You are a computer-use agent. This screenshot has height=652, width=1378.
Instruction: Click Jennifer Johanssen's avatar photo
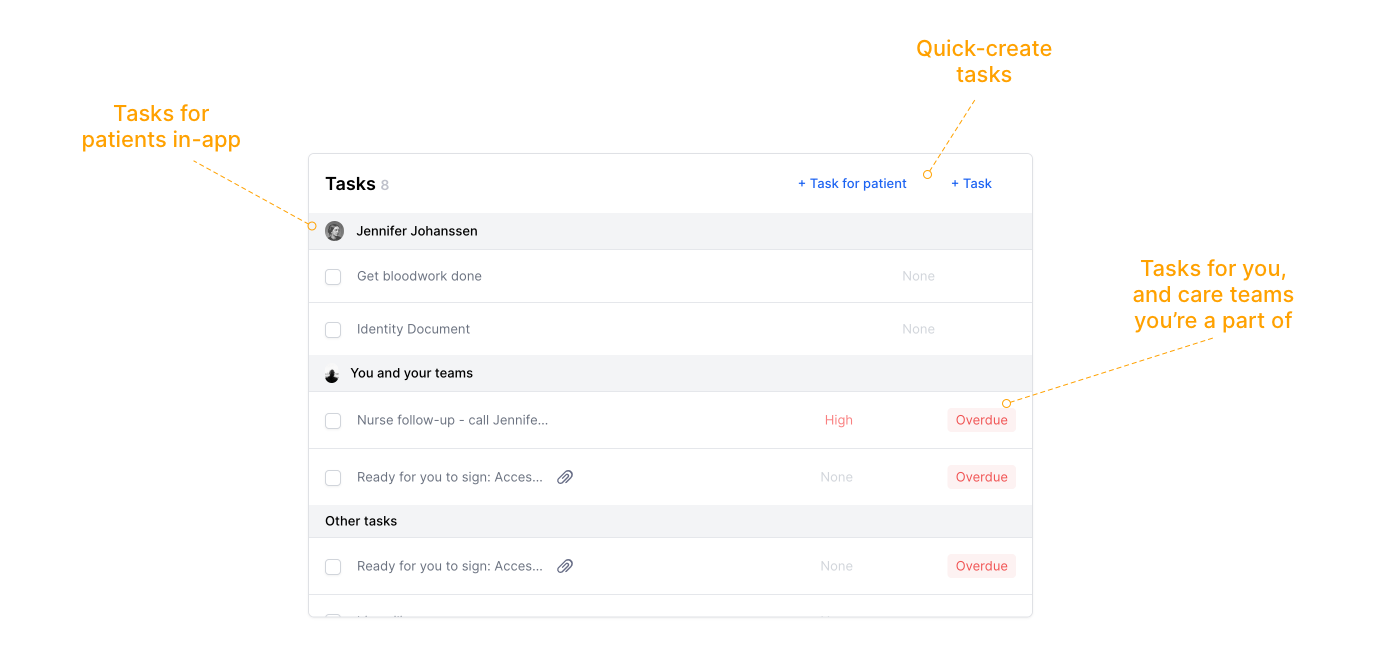coord(334,231)
